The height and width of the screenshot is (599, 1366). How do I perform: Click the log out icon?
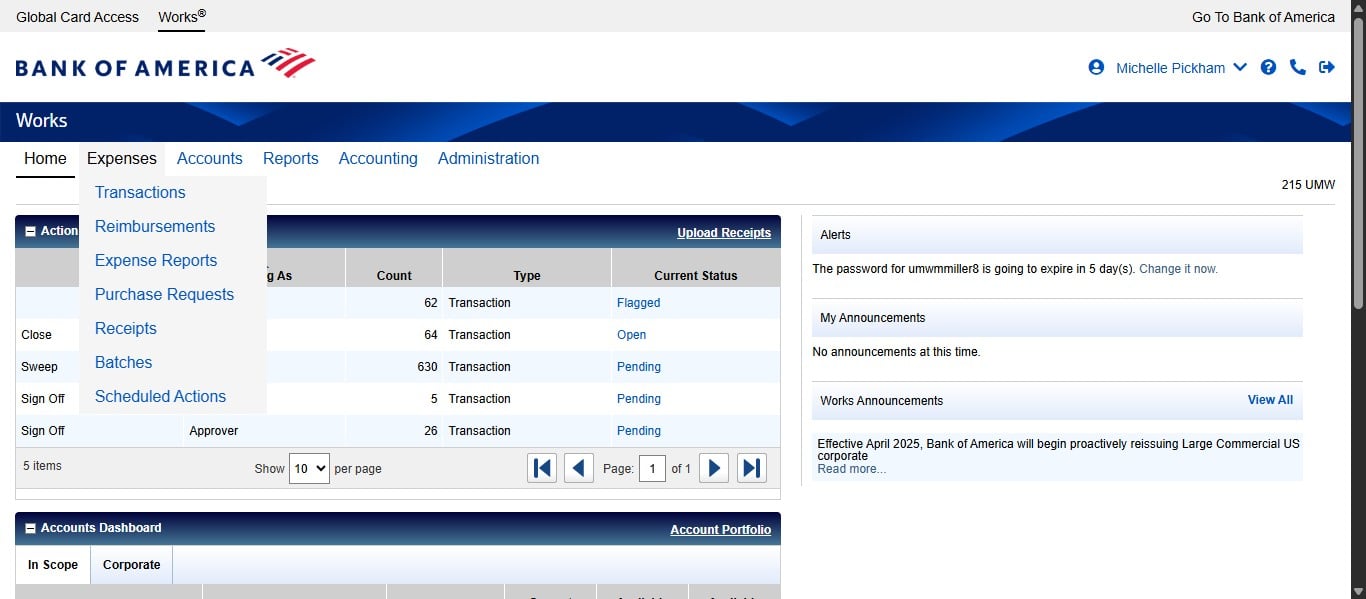1327,67
